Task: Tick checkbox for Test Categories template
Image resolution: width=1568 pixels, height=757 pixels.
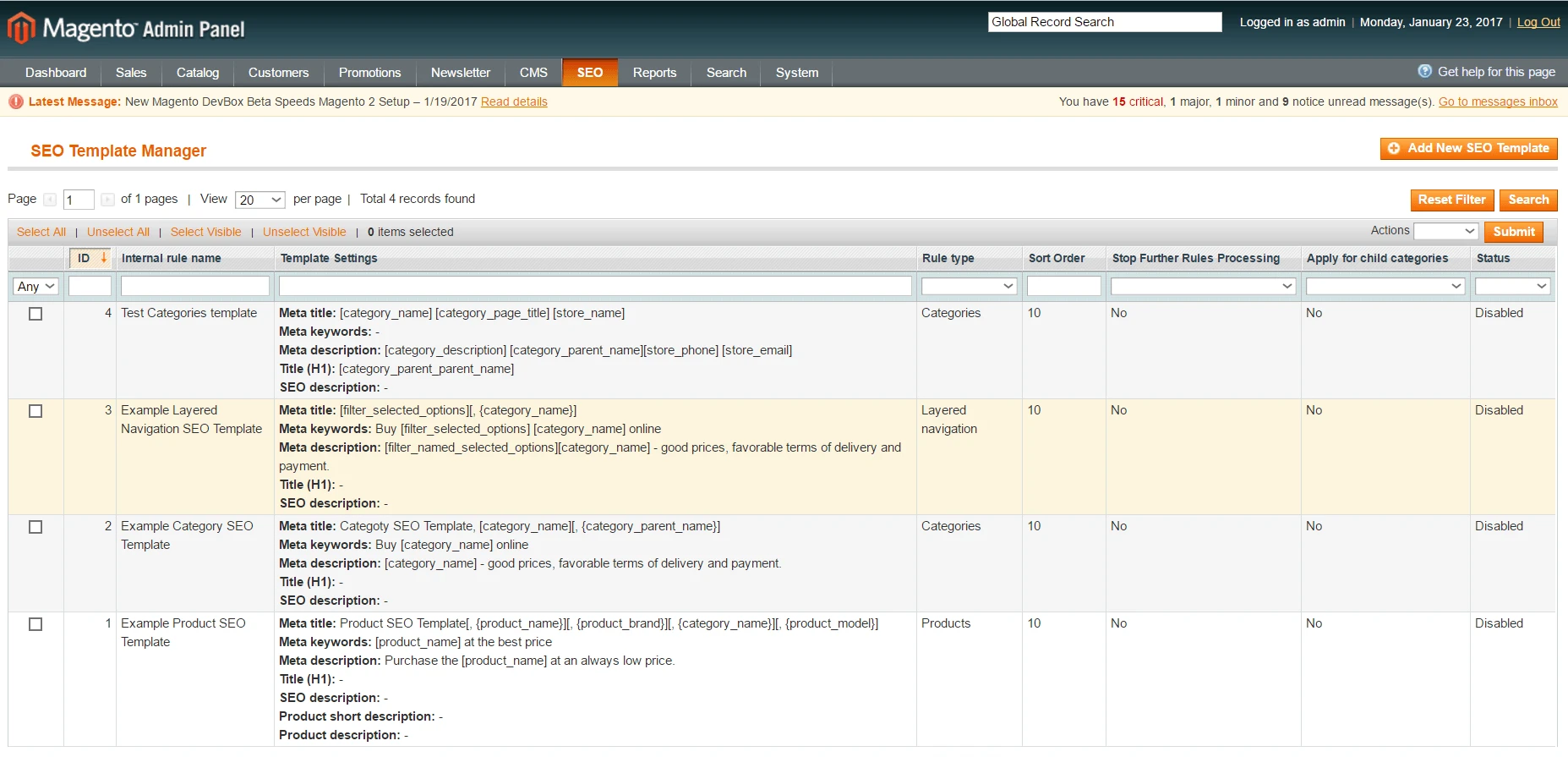Action: point(36,314)
